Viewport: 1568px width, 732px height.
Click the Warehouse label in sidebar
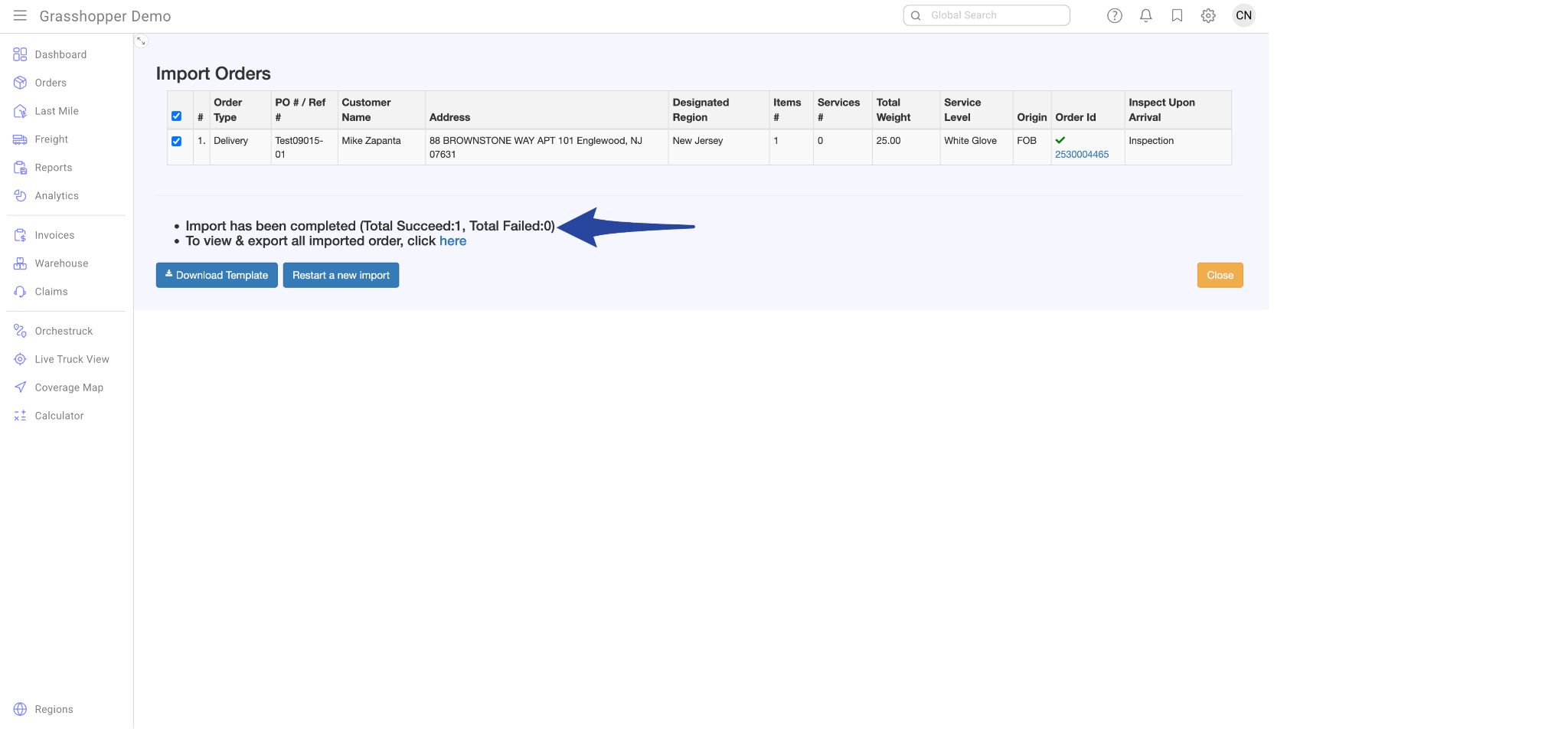(x=61, y=263)
